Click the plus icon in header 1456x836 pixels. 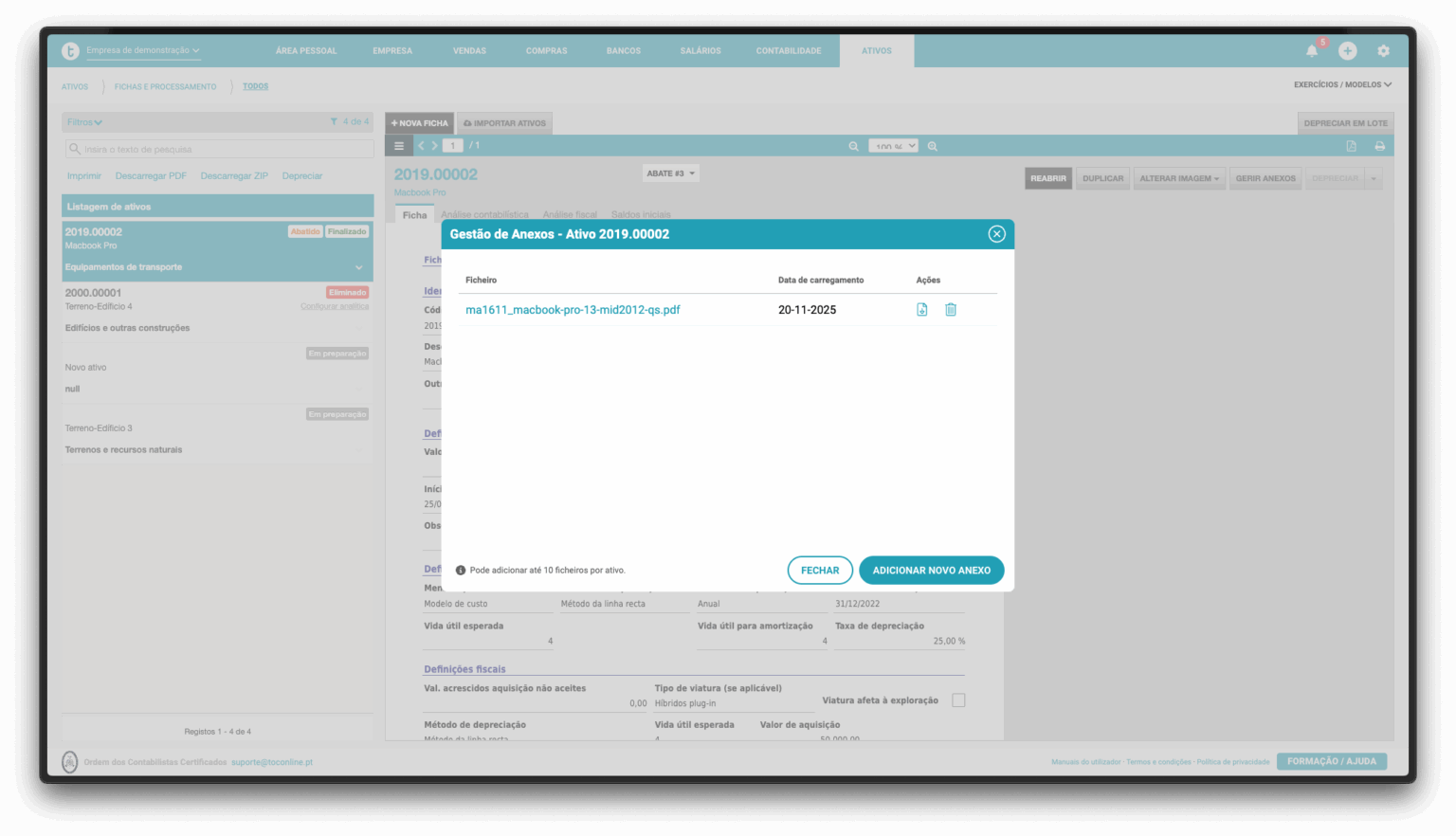point(1347,51)
